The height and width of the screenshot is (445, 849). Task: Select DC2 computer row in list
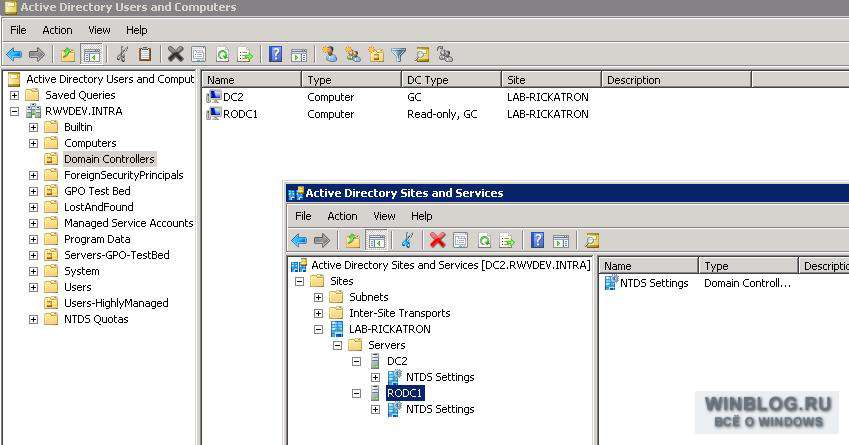click(233, 97)
